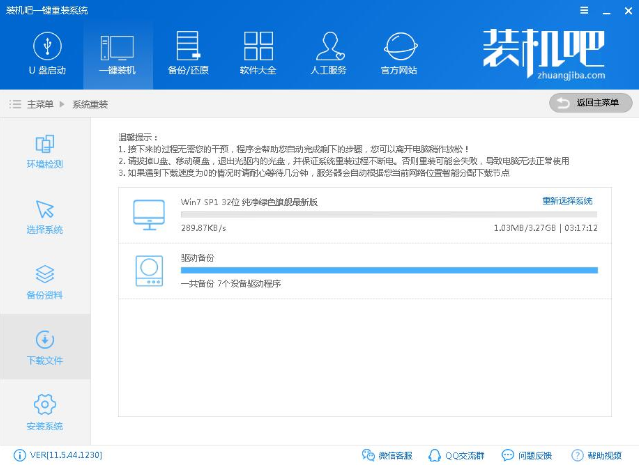Open 人工服务 manual support

click(330, 53)
